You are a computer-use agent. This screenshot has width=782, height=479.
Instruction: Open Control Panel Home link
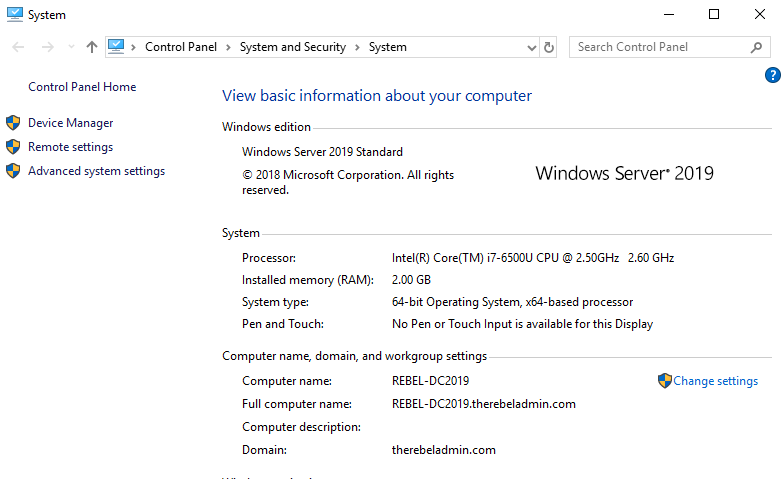[82, 87]
